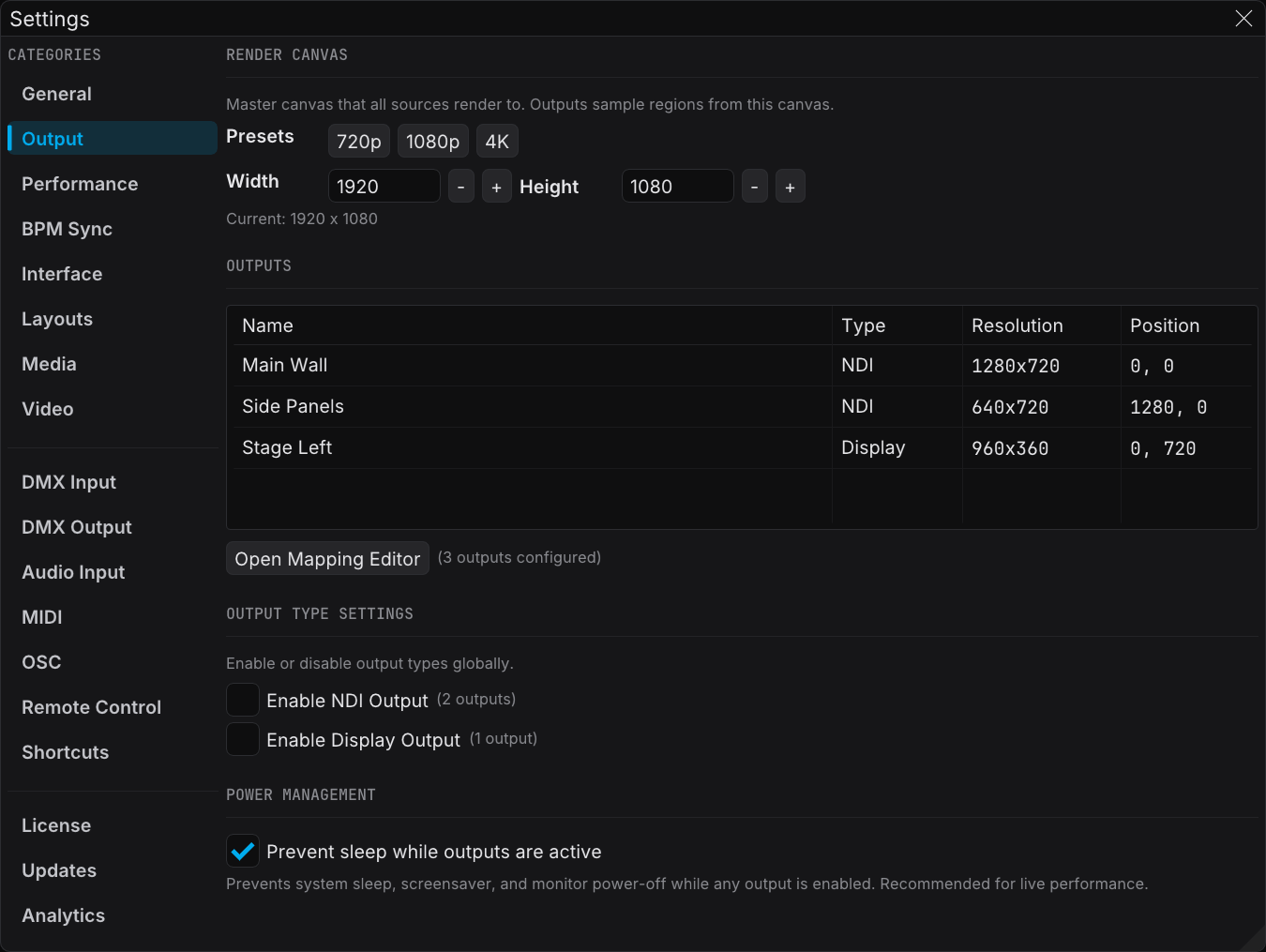
Task: Open the Interface category
Action: [113, 274]
